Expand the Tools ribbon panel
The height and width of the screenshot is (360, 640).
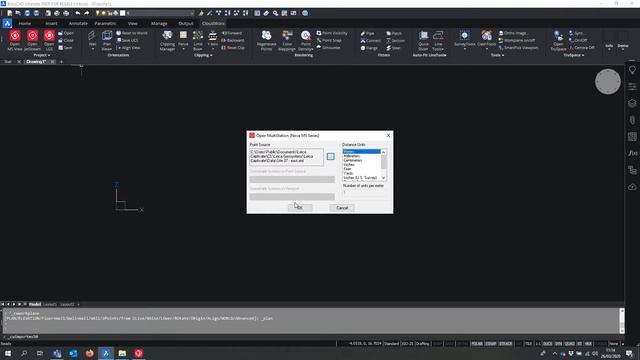[497, 55]
